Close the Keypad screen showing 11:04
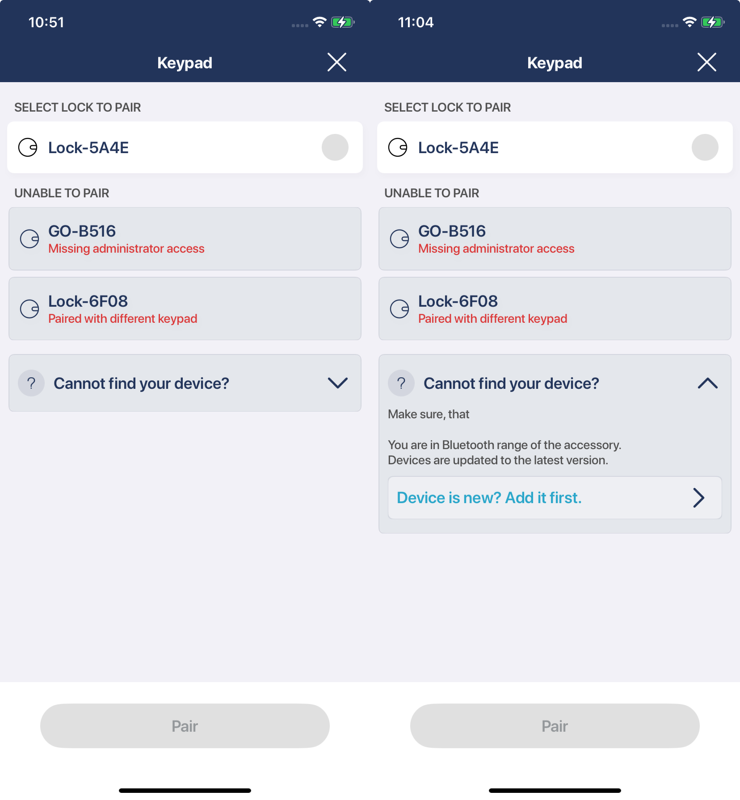 pyautogui.click(x=707, y=62)
